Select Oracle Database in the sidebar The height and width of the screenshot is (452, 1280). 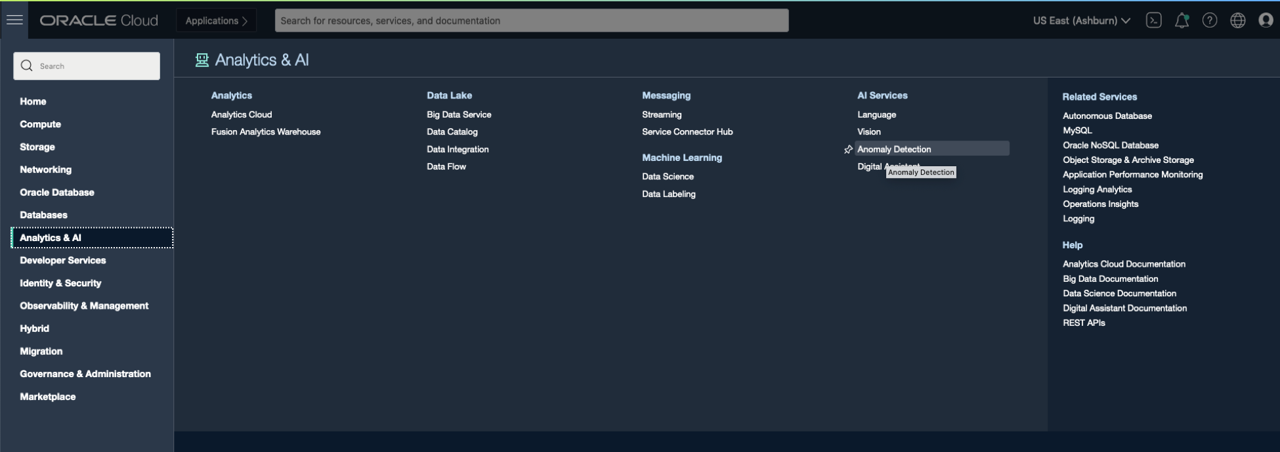[57, 192]
